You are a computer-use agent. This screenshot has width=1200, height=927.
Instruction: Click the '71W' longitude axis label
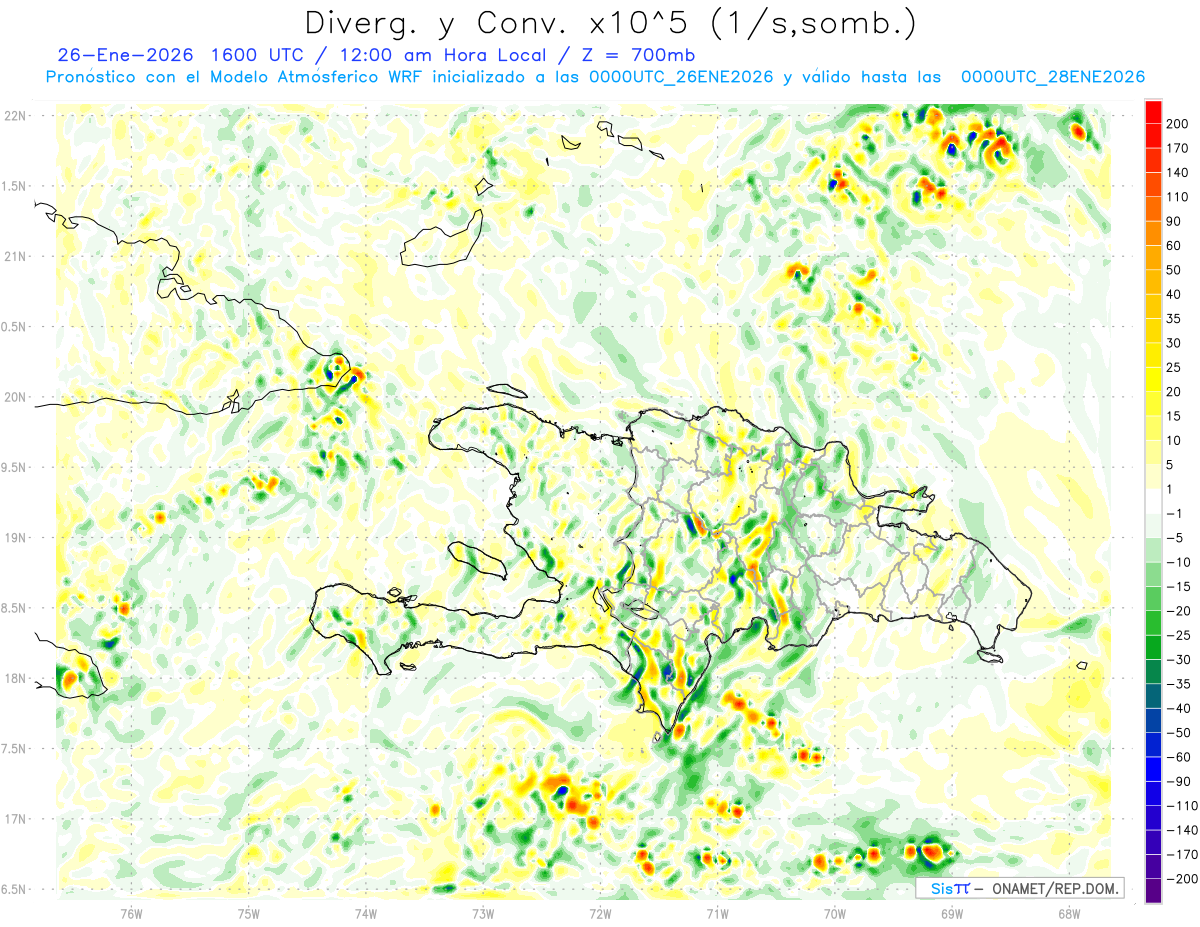point(717,914)
